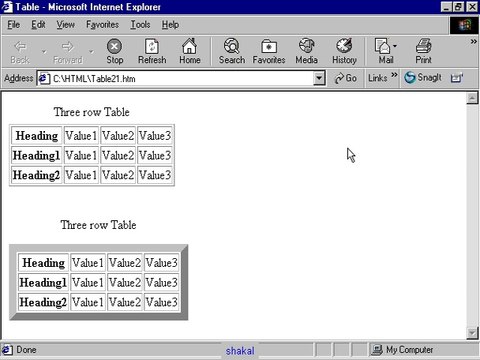Stop the page from loading
The image size is (480, 360).
(115, 52)
